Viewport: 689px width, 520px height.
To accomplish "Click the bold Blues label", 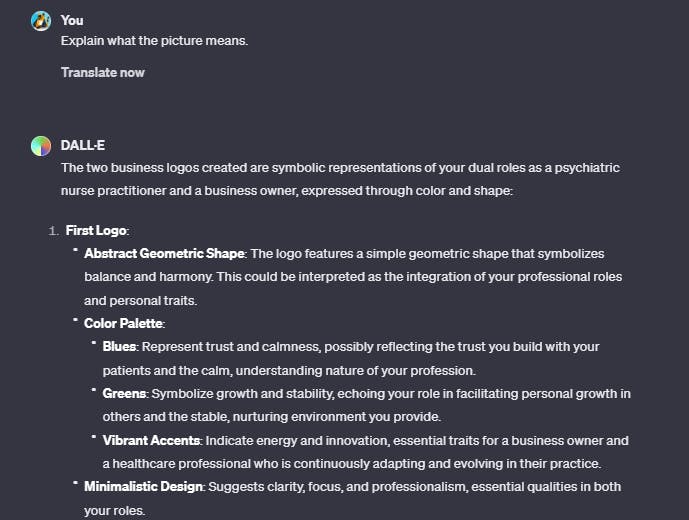I will 120,346.
